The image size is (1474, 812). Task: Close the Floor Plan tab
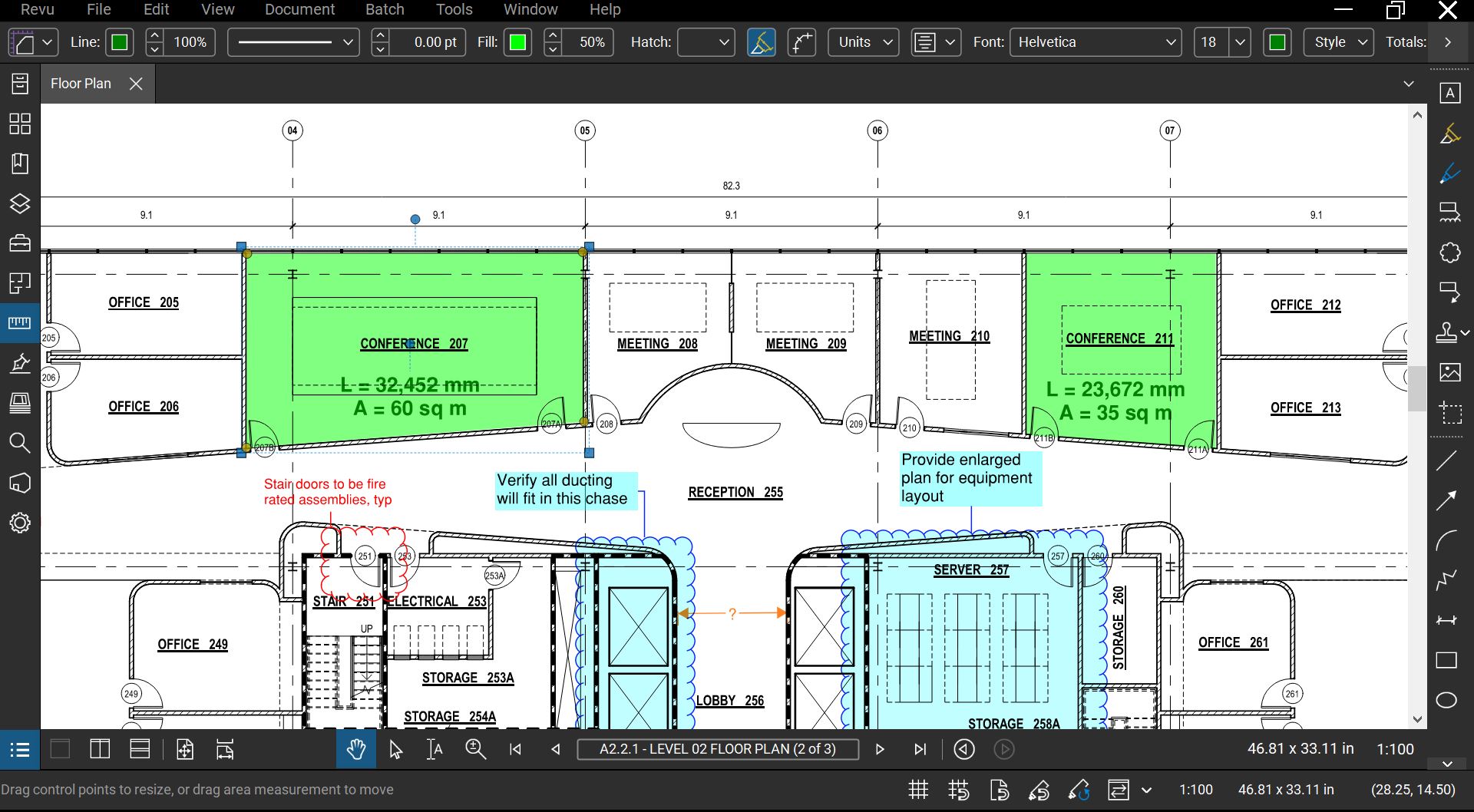click(136, 84)
